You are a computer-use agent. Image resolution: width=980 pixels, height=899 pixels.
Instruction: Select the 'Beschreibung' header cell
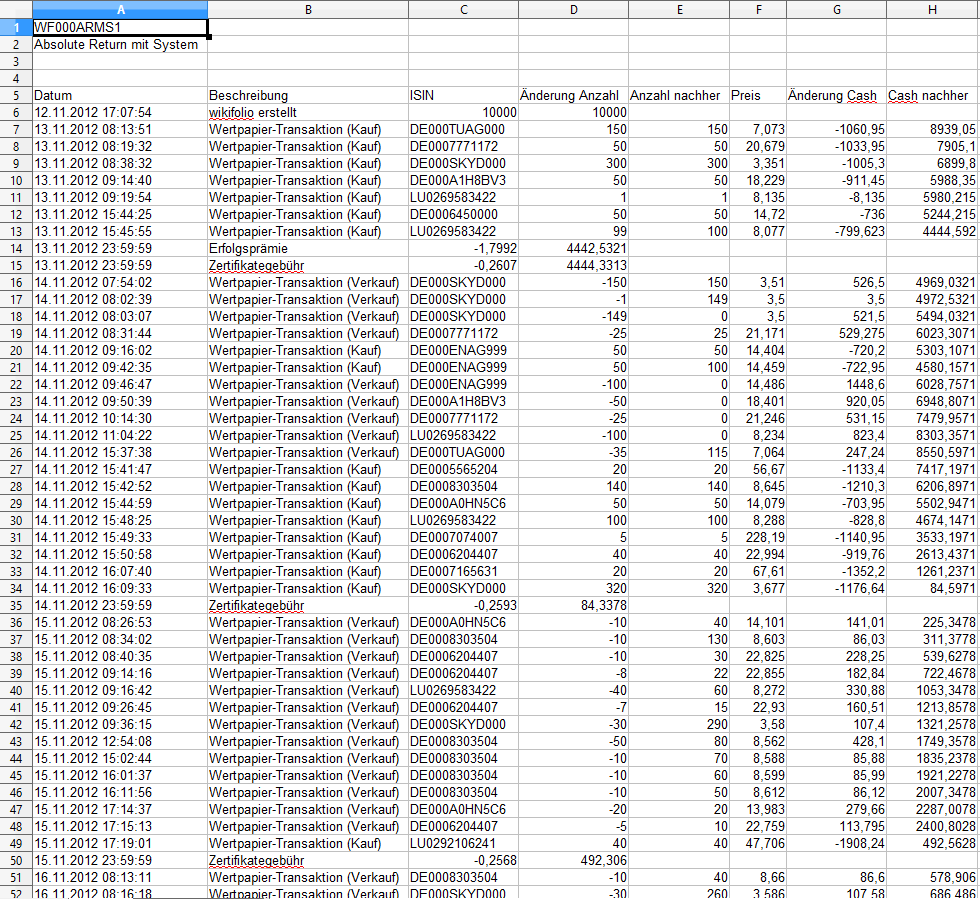click(x=248, y=96)
